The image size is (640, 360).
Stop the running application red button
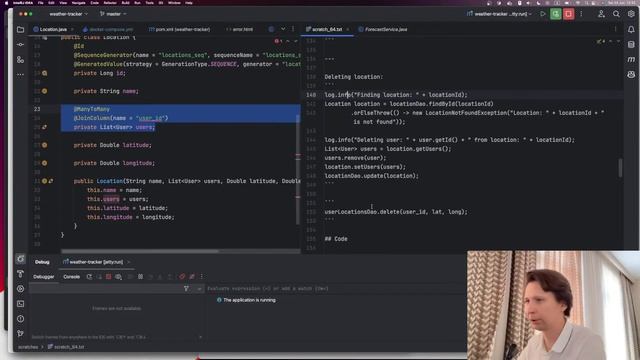tap(568, 14)
